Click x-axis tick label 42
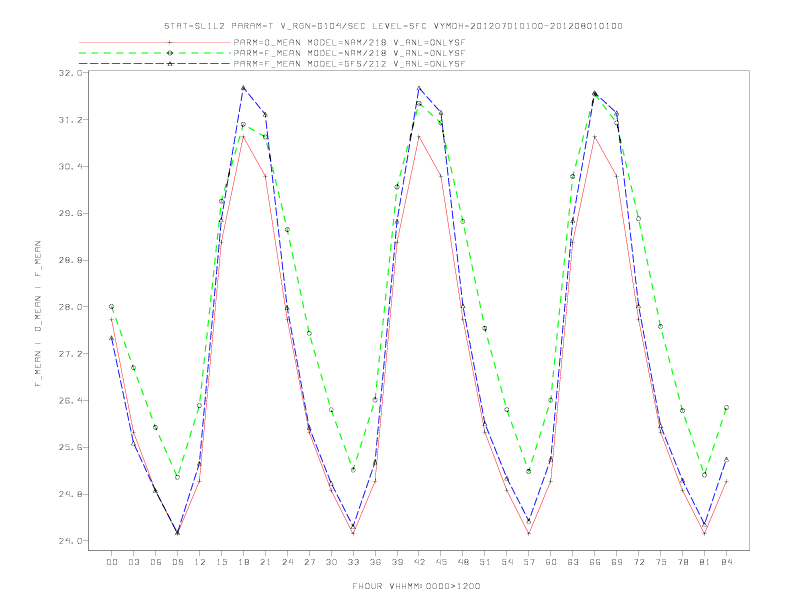 tap(419, 562)
